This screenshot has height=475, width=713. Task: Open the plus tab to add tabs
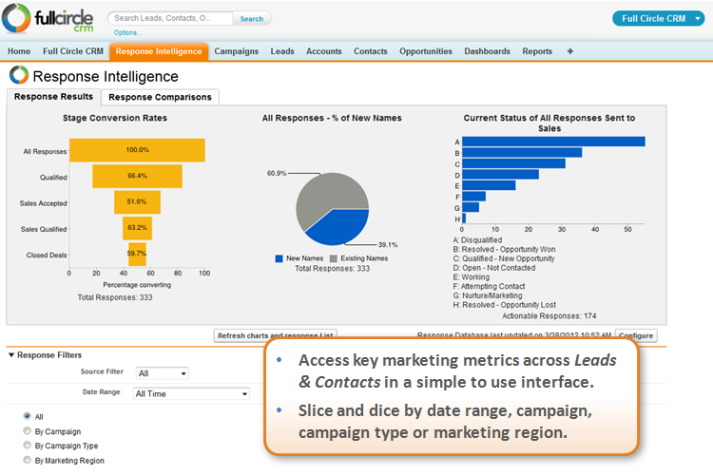coord(570,51)
